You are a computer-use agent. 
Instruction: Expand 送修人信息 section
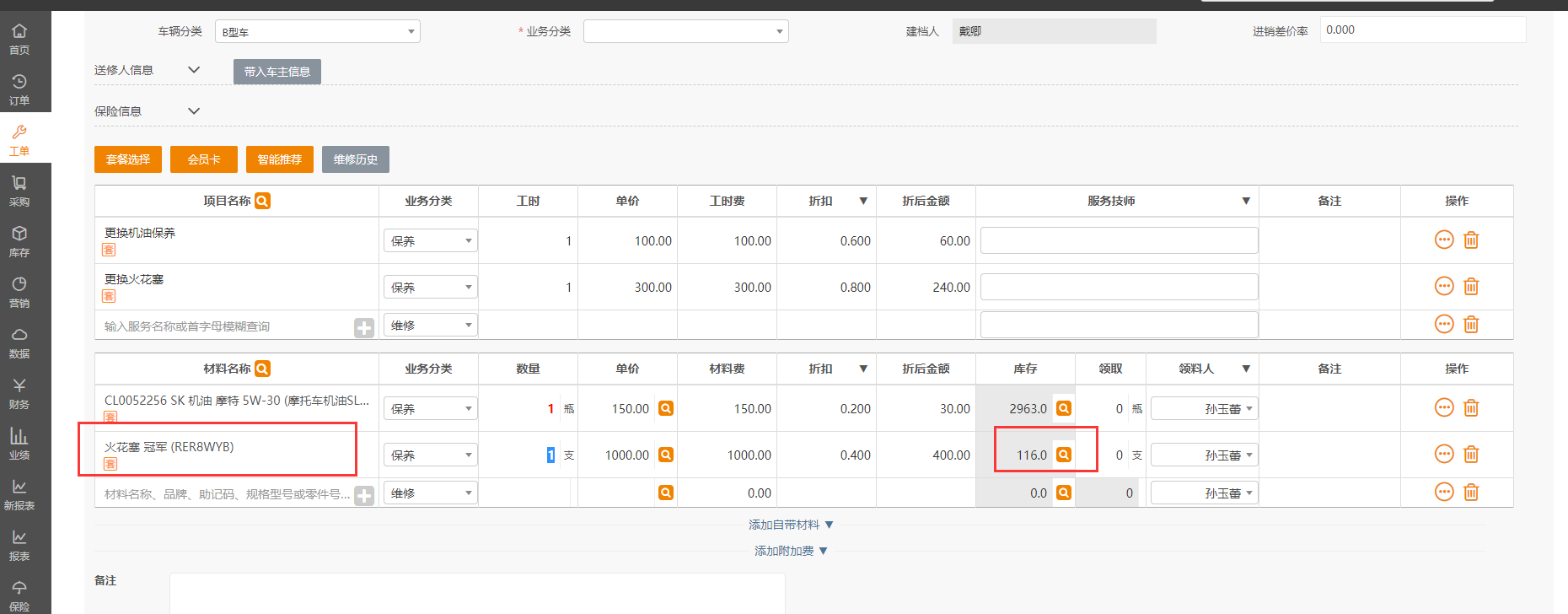click(x=194, y=70)
